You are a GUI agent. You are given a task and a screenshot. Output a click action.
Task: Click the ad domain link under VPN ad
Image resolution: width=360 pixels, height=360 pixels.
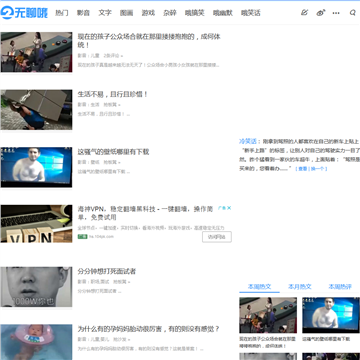tap(101, 236)
